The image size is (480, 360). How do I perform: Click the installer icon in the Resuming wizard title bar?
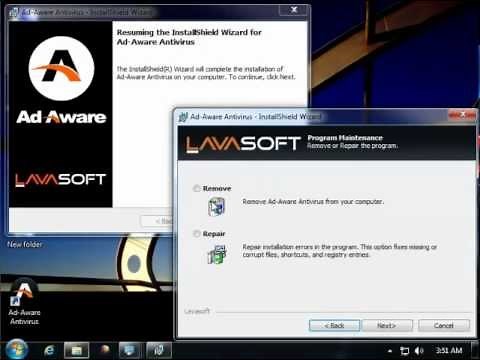point(14,12)
